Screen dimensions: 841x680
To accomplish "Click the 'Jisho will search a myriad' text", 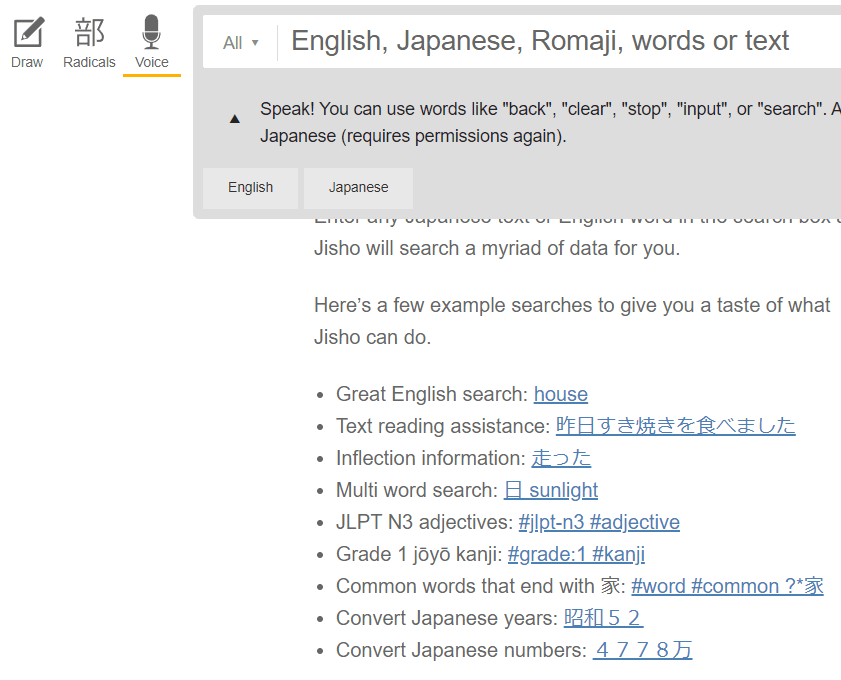I will (497, 248).
